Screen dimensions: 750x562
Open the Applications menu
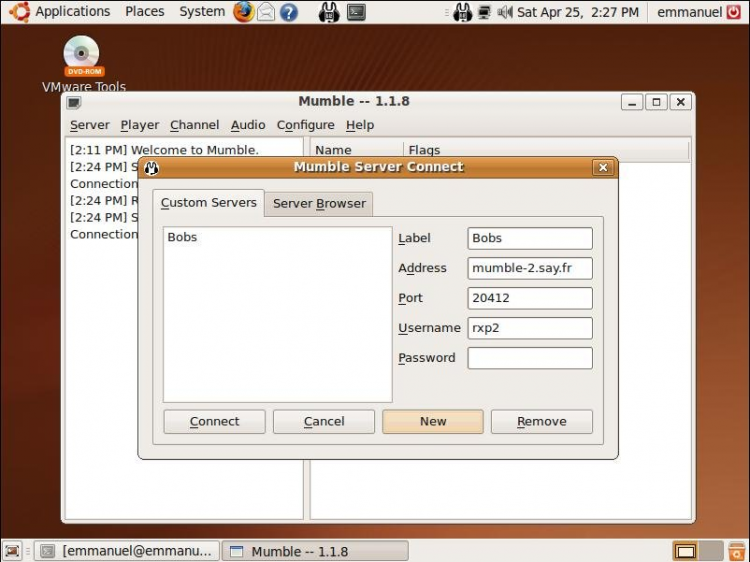[73, 11]
